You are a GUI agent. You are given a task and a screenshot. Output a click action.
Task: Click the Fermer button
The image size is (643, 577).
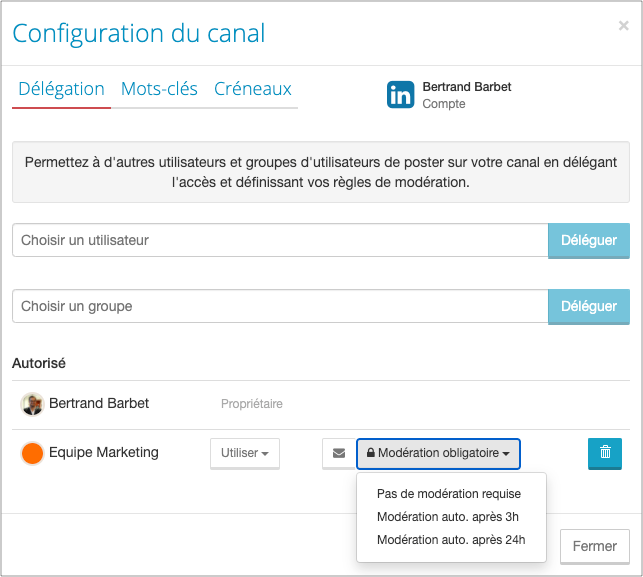click(x=594, y=547)
